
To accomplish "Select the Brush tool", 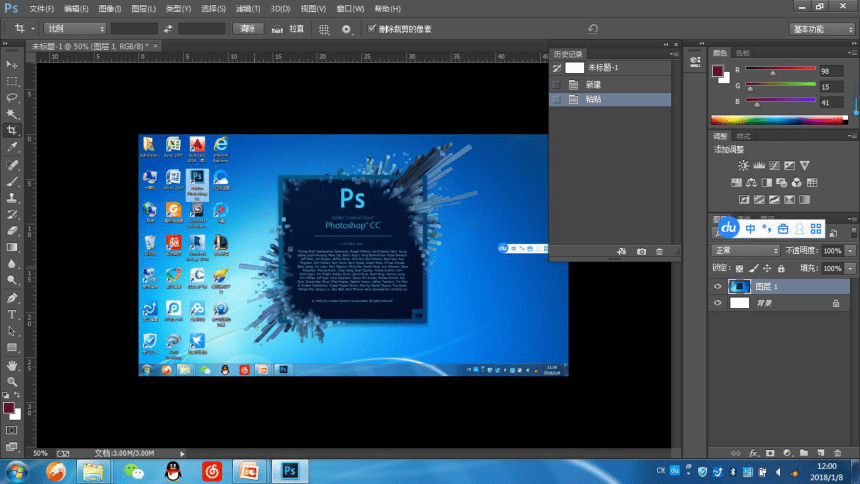I will pos(12,182).
